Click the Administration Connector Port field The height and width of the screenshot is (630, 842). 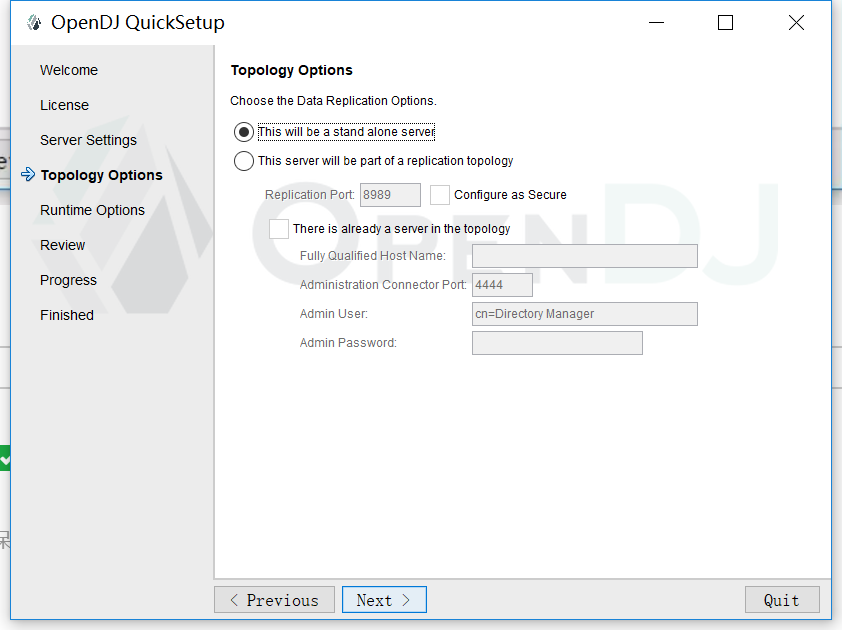pos(502,285)
